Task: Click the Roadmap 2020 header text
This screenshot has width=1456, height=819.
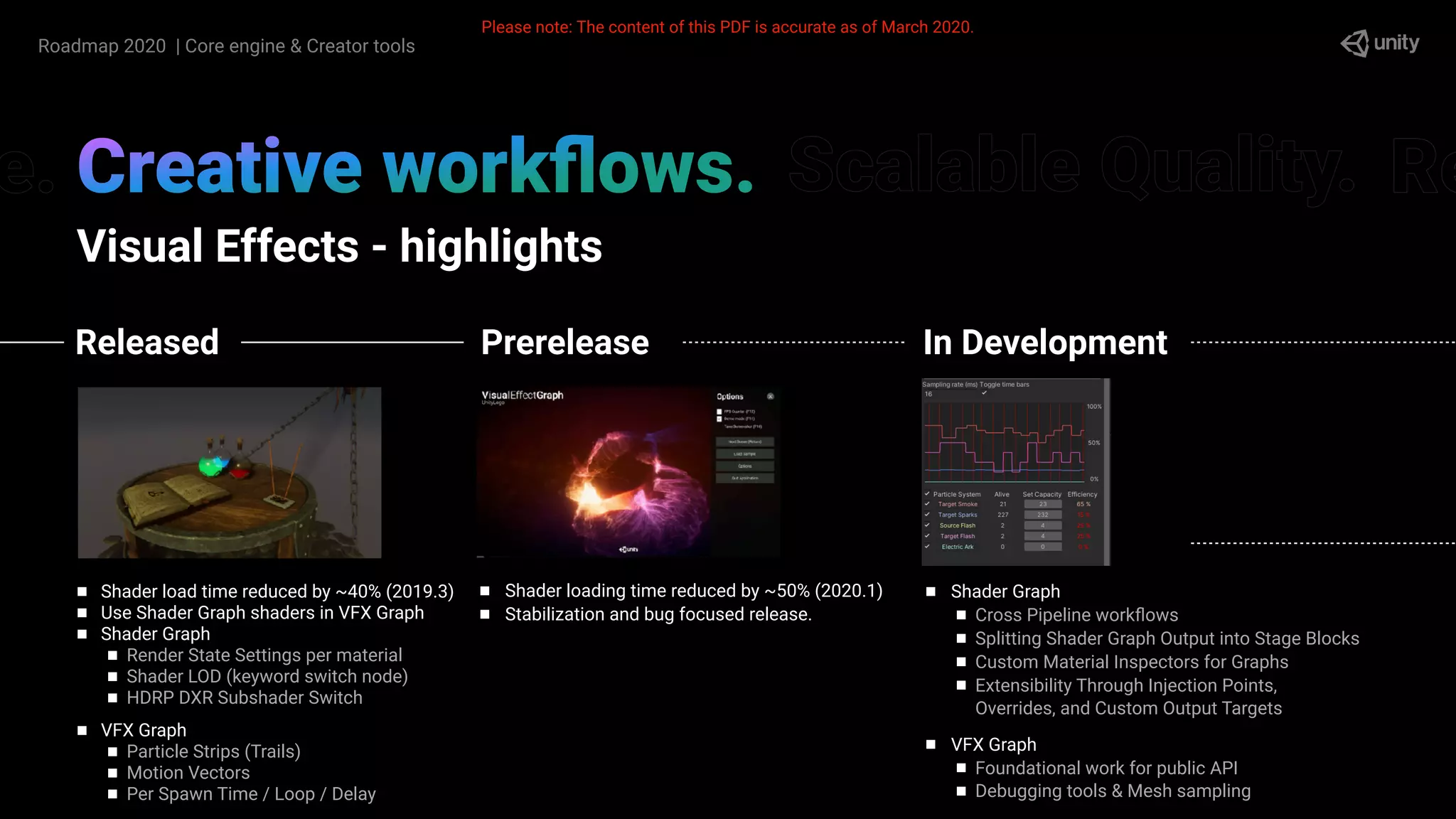Action: click(226, 46)
